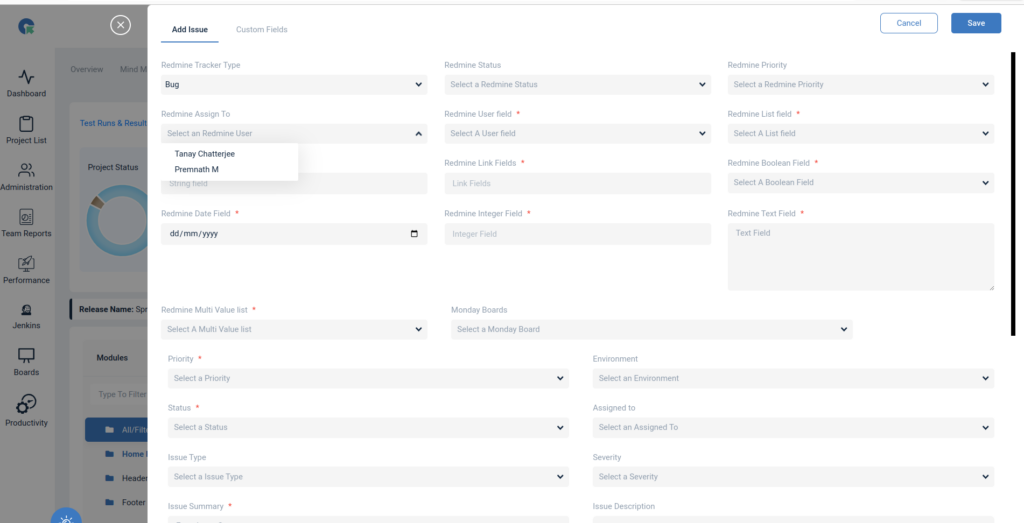1024x523 pixels.
Task: Switch to the Custom Fields tab
Action: [261, 30]
